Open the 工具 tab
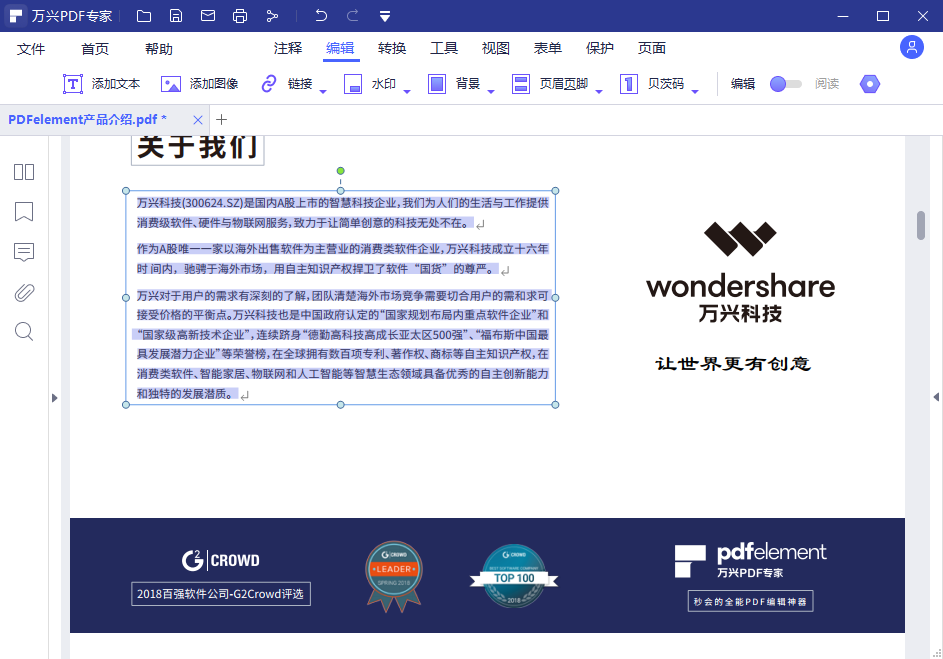Viewport: 943px width, 659px height. 444,48
